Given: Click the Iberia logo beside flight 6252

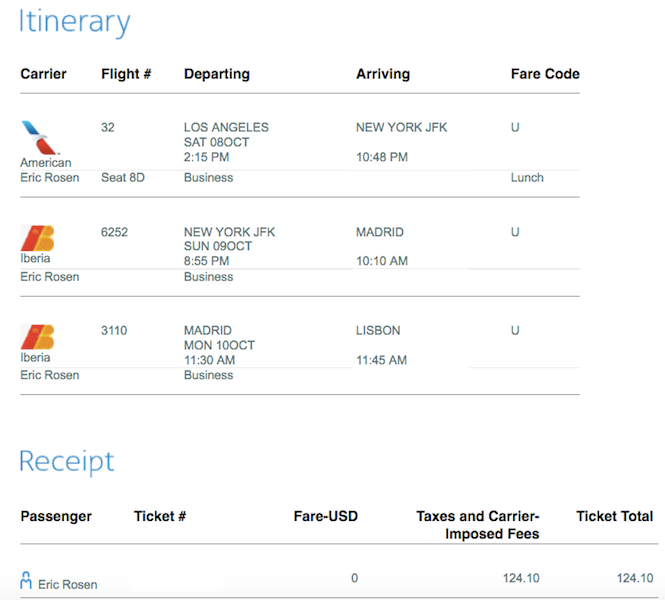Looking at the screenshot, I should (x=37, y=238).
